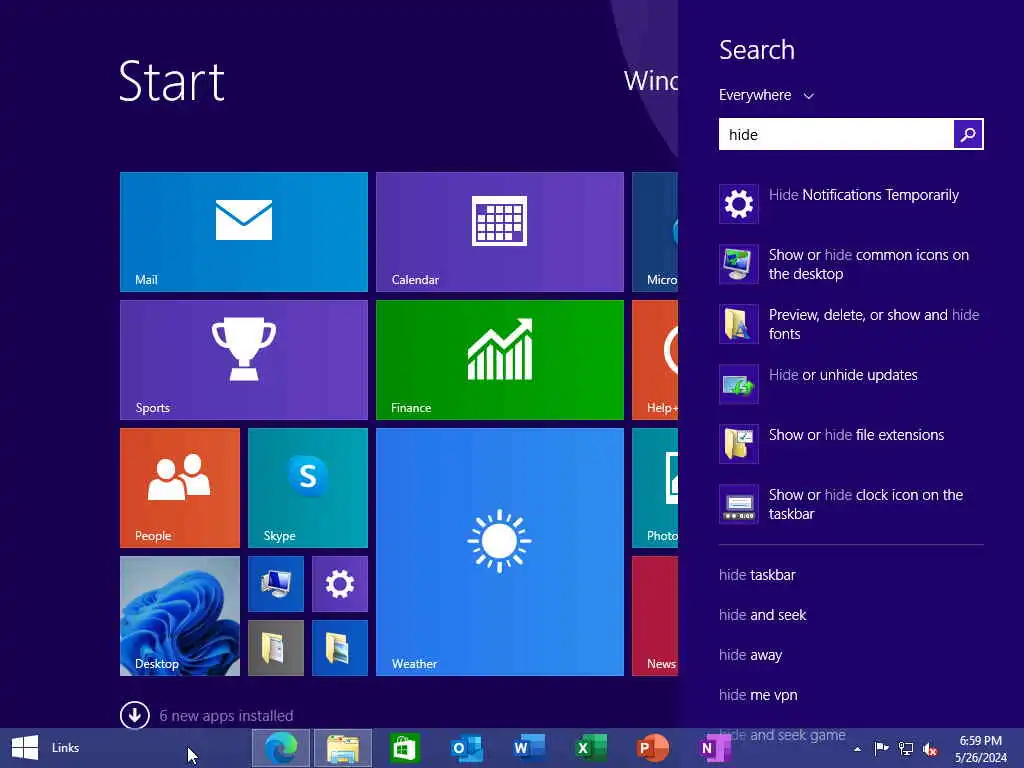Open Excel from the taskbar
1024x768 pixels.
pos(590,748)
